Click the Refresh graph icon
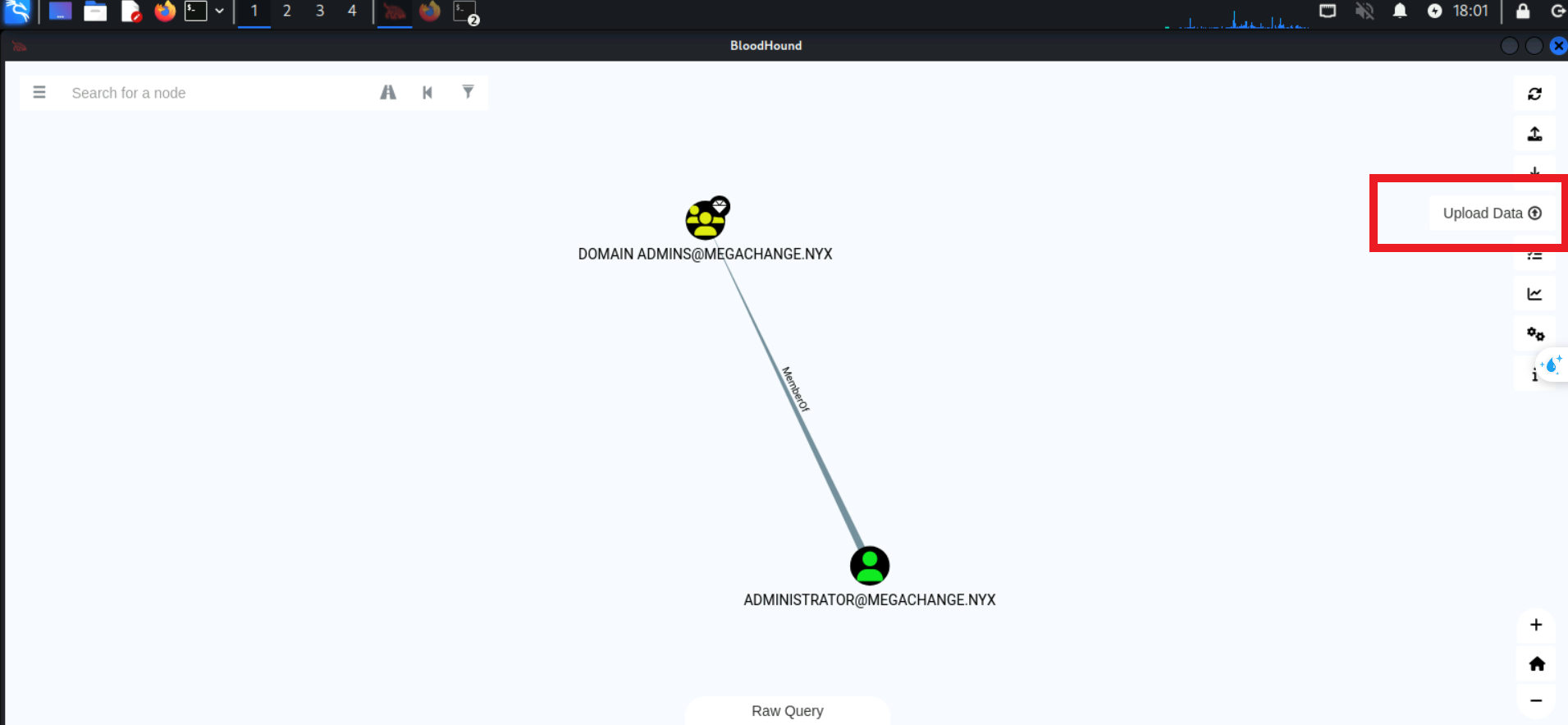The image size is (1568, 725). click(1534, 94)
